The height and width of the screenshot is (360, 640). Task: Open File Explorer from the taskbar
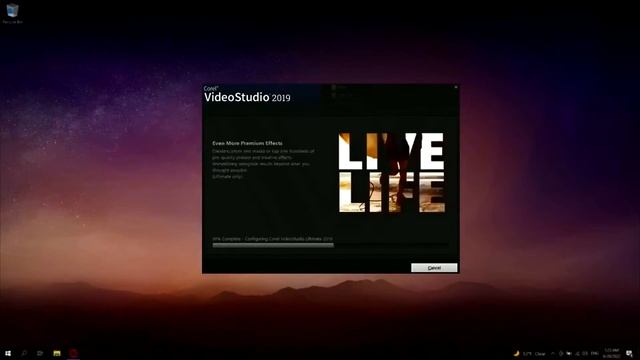[57, 353]
